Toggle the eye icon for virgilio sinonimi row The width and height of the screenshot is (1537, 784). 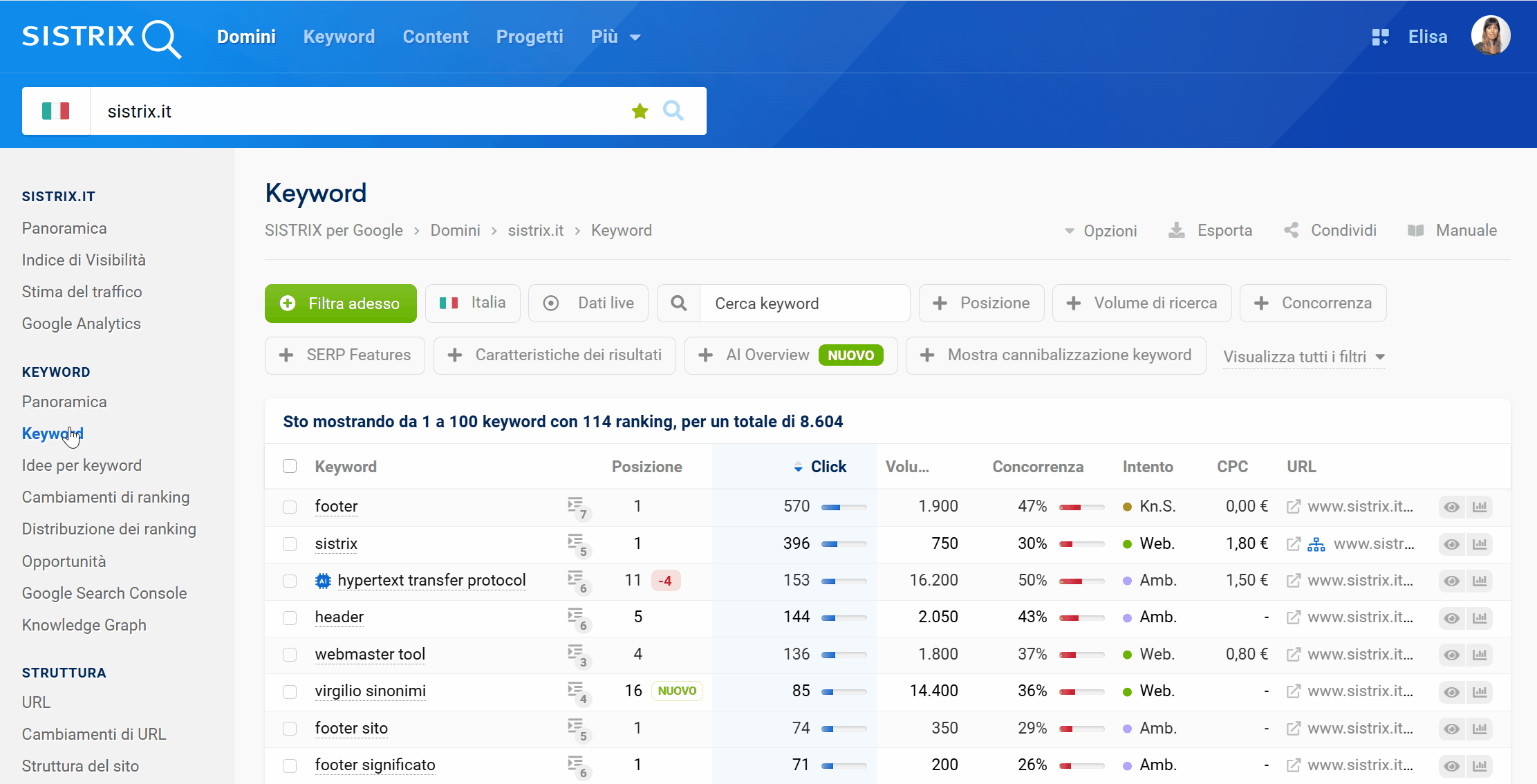point(1451,691)
